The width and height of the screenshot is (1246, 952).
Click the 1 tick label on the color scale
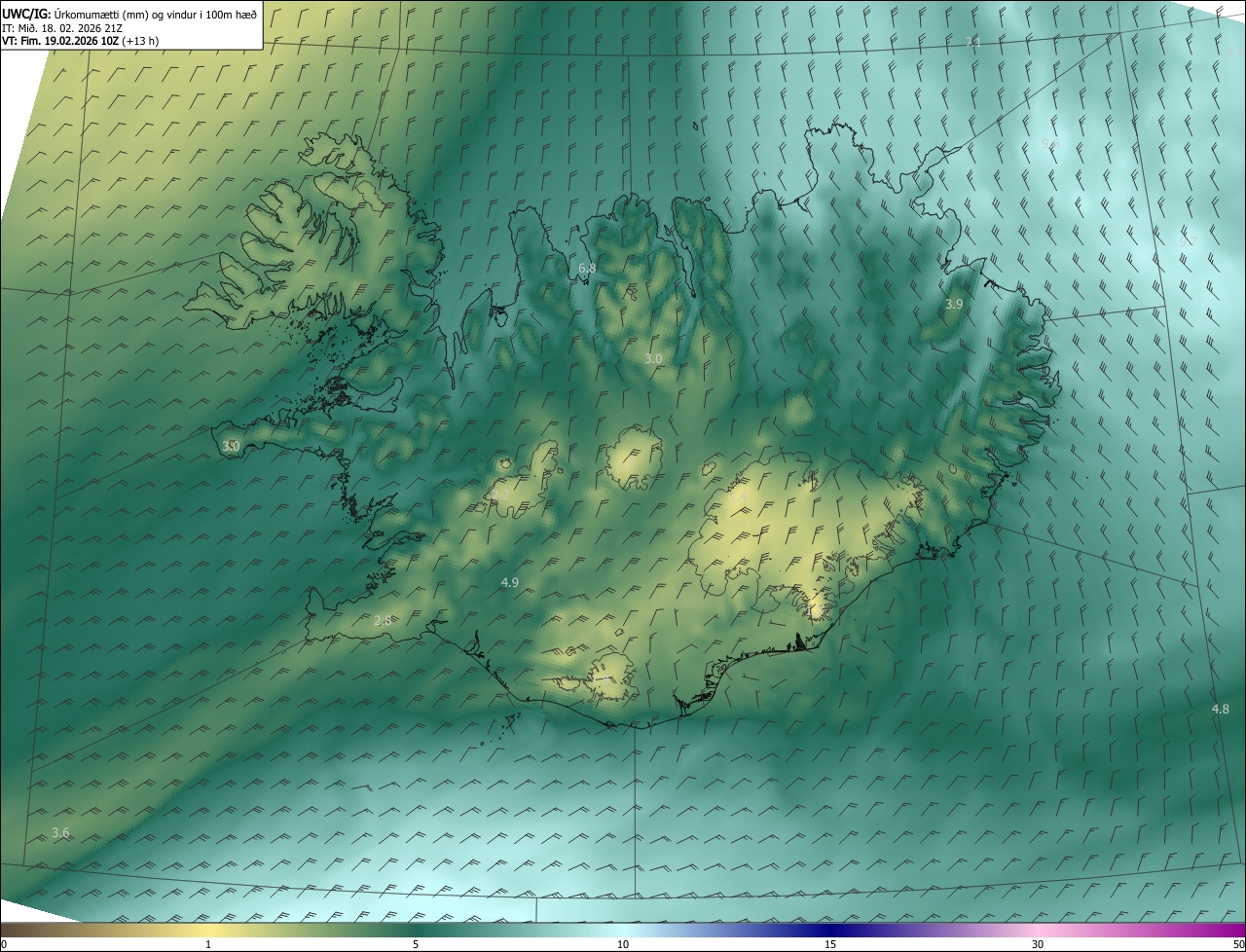click(208, 944)
